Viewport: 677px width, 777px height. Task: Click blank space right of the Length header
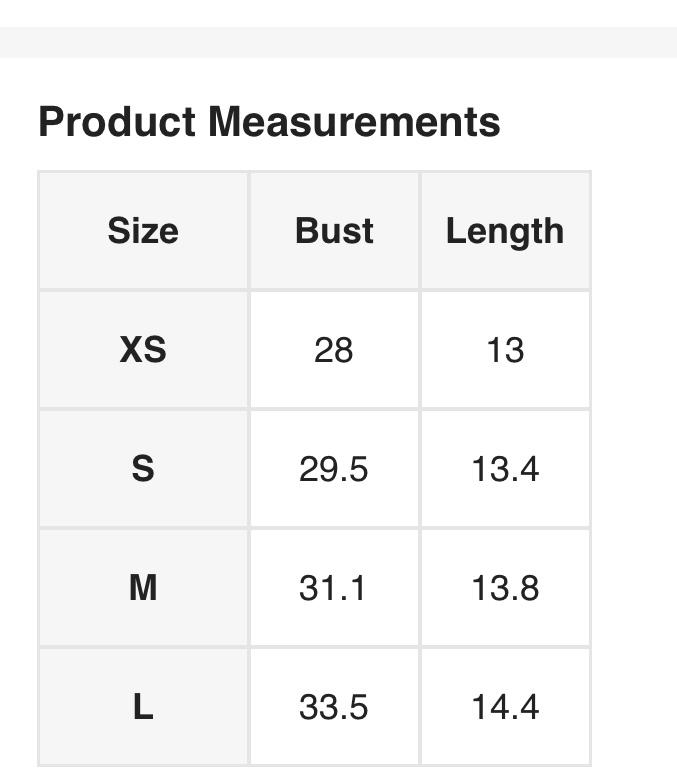click(634, 231)
